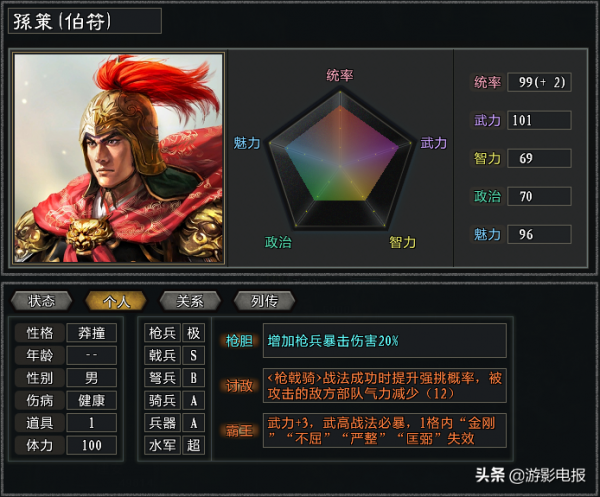Click the 魅力 value box showing 96
600x497 pixels.
[539, 234]
